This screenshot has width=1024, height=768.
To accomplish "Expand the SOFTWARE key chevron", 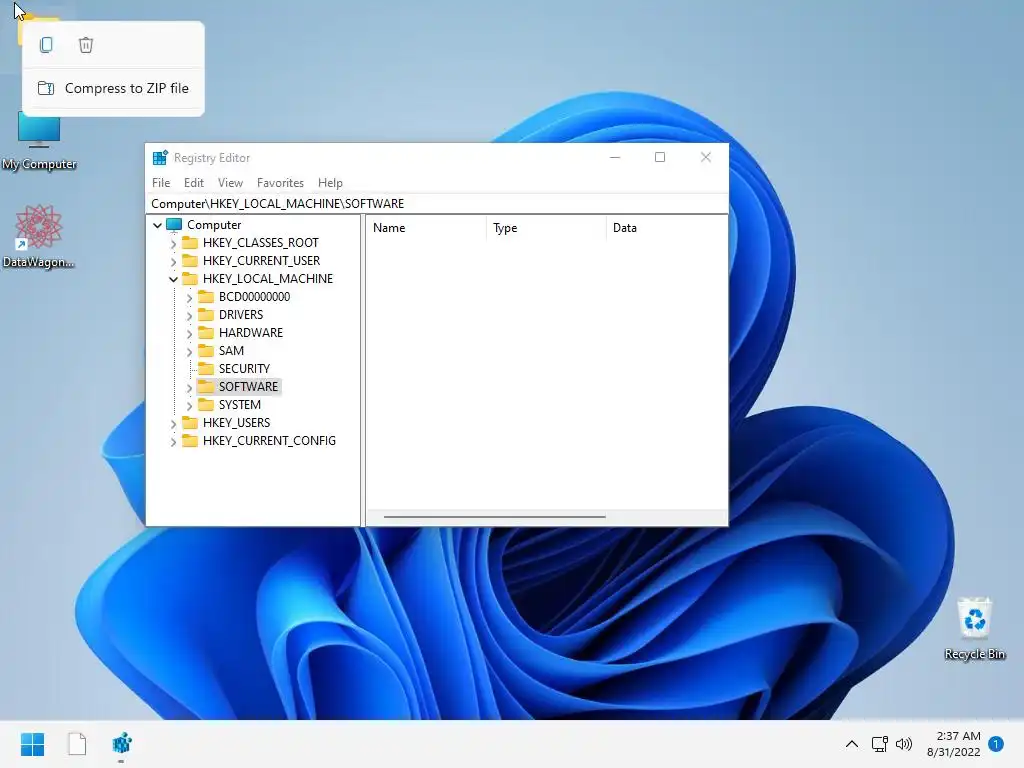I will [189, 387].
